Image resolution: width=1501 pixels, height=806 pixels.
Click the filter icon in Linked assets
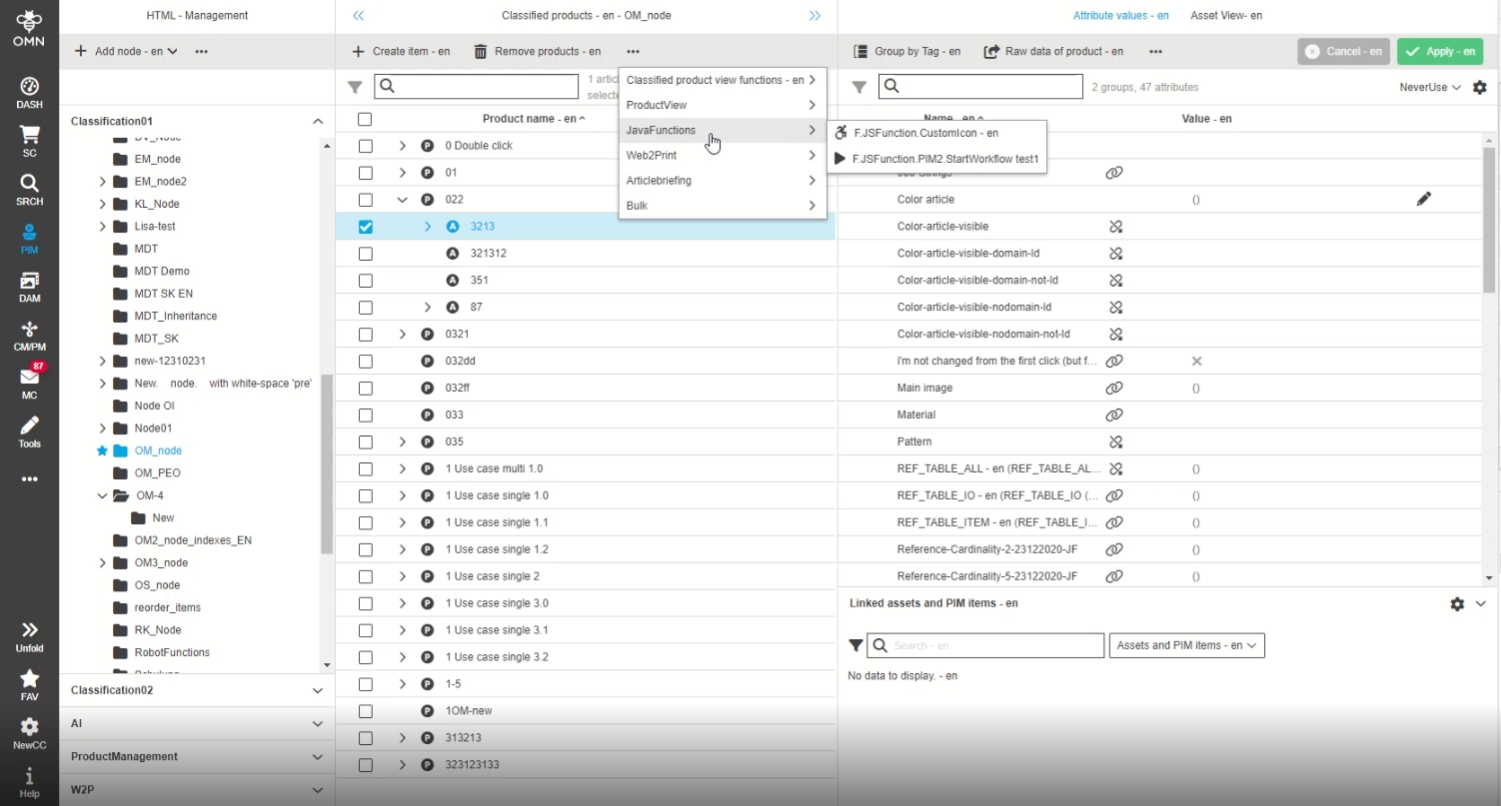point(855,645)
